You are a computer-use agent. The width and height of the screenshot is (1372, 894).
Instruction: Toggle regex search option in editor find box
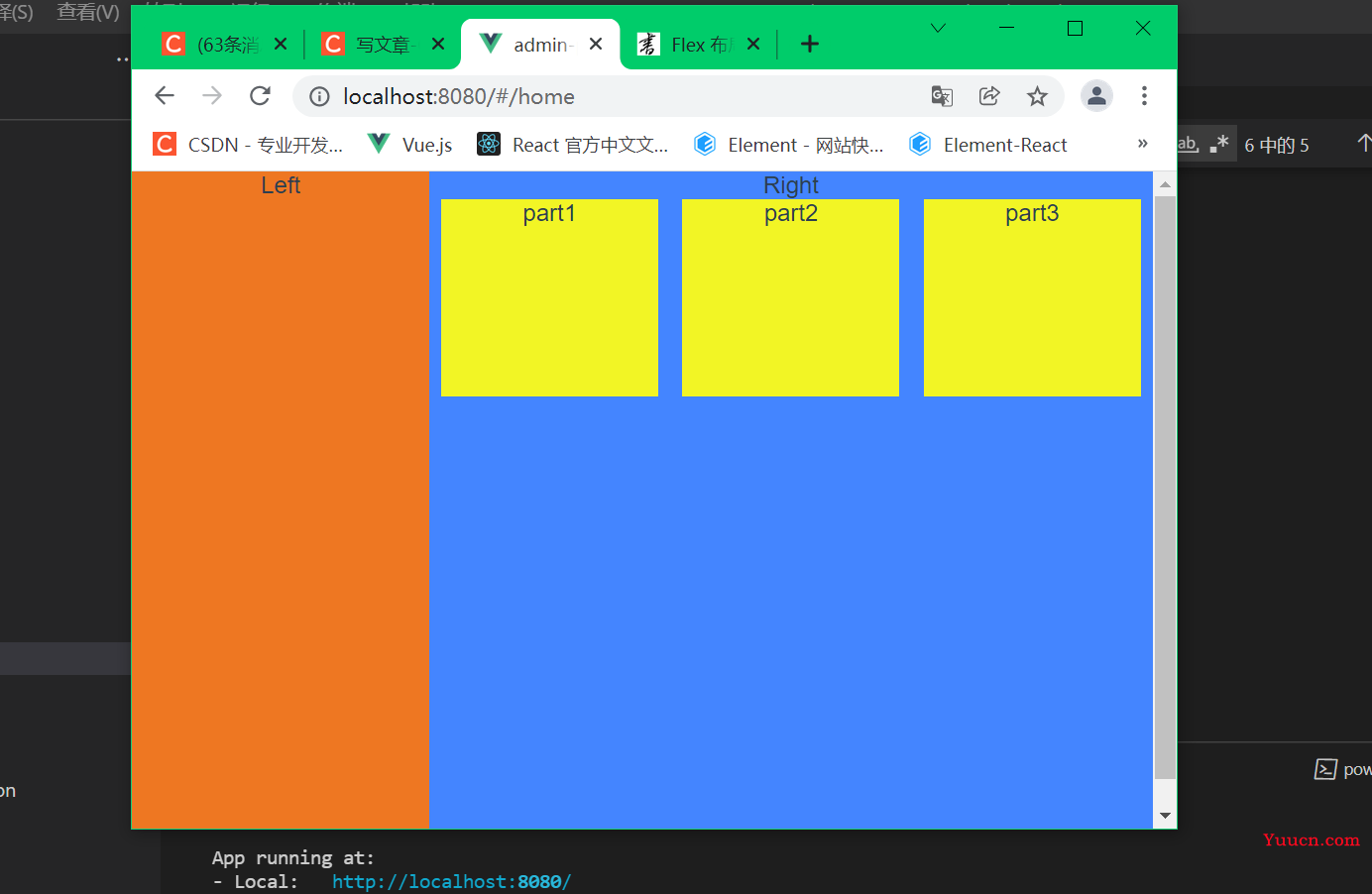[1219, 144]
